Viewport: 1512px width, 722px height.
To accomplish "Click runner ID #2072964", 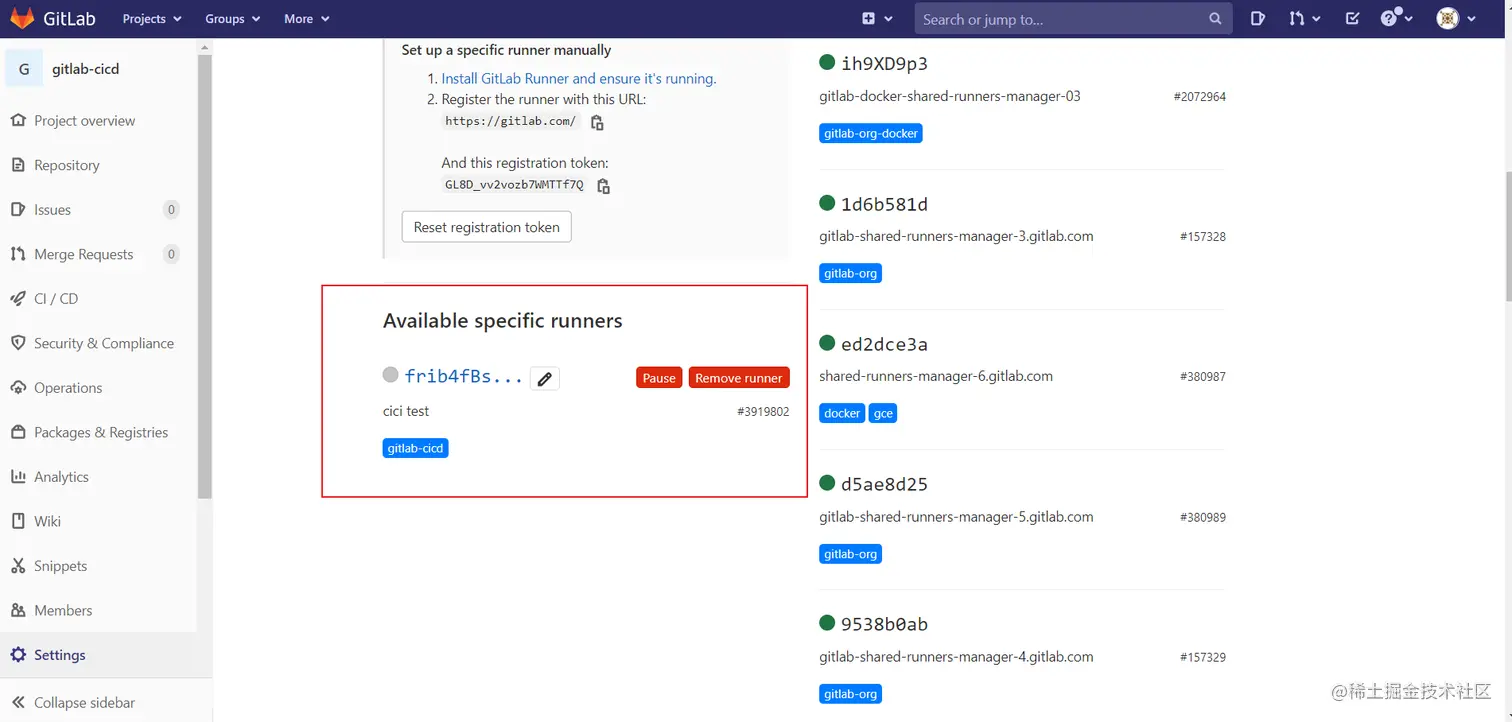I will tap(1200, 97).
